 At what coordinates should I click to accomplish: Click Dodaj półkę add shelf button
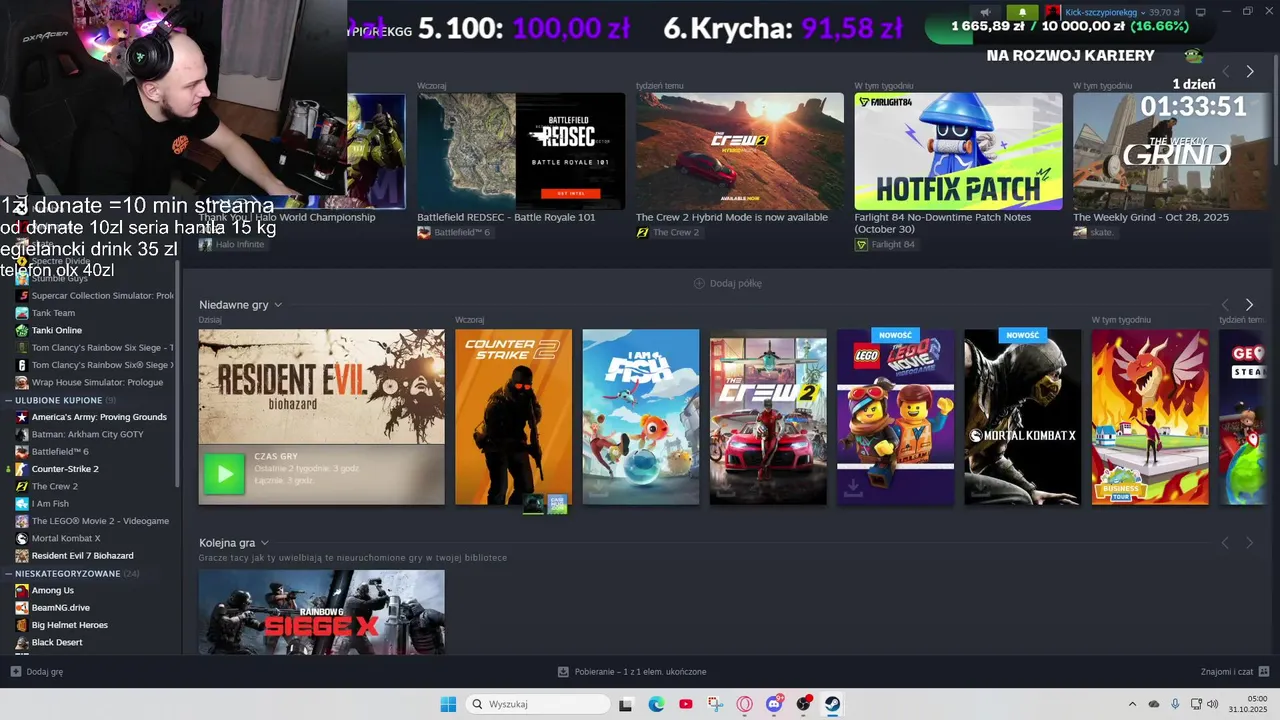tap(728, 283)
